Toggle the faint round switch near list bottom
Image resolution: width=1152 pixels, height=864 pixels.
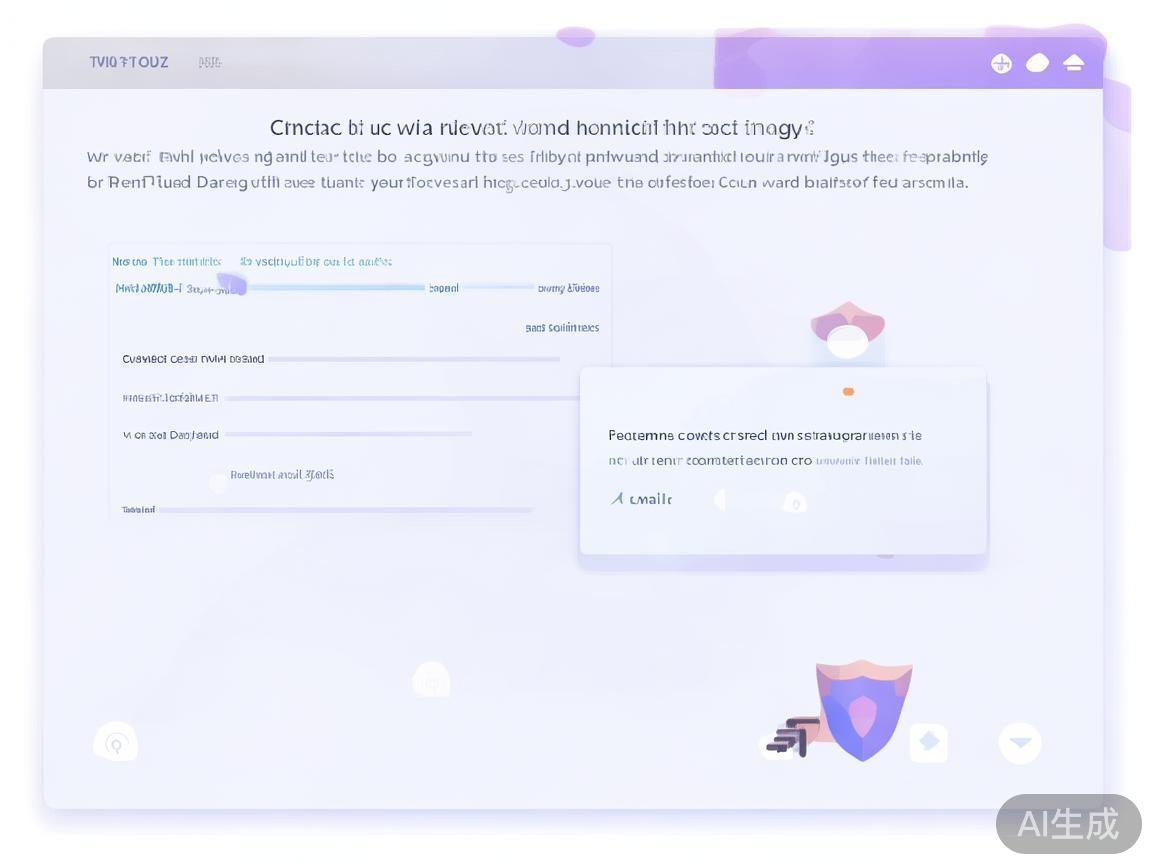218,483
